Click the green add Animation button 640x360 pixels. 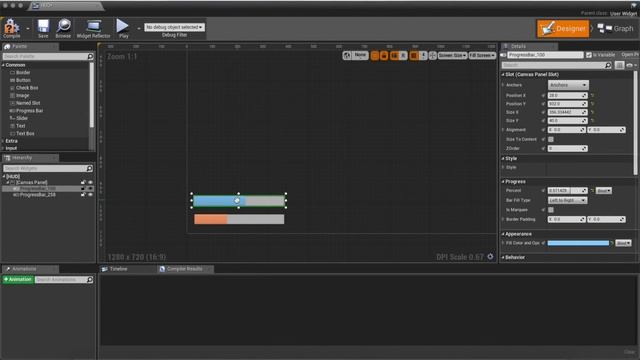coord(18,280)
